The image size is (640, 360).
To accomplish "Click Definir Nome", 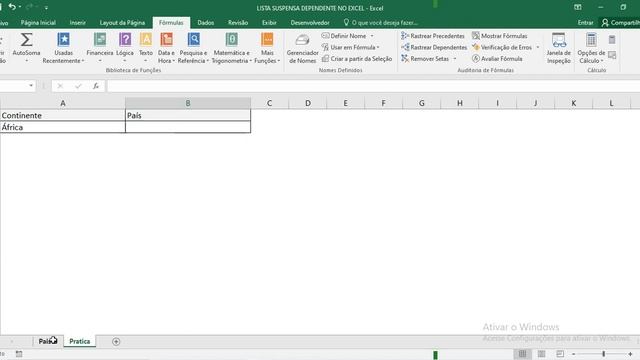I will pyautogui.click(x=344, y=36).
